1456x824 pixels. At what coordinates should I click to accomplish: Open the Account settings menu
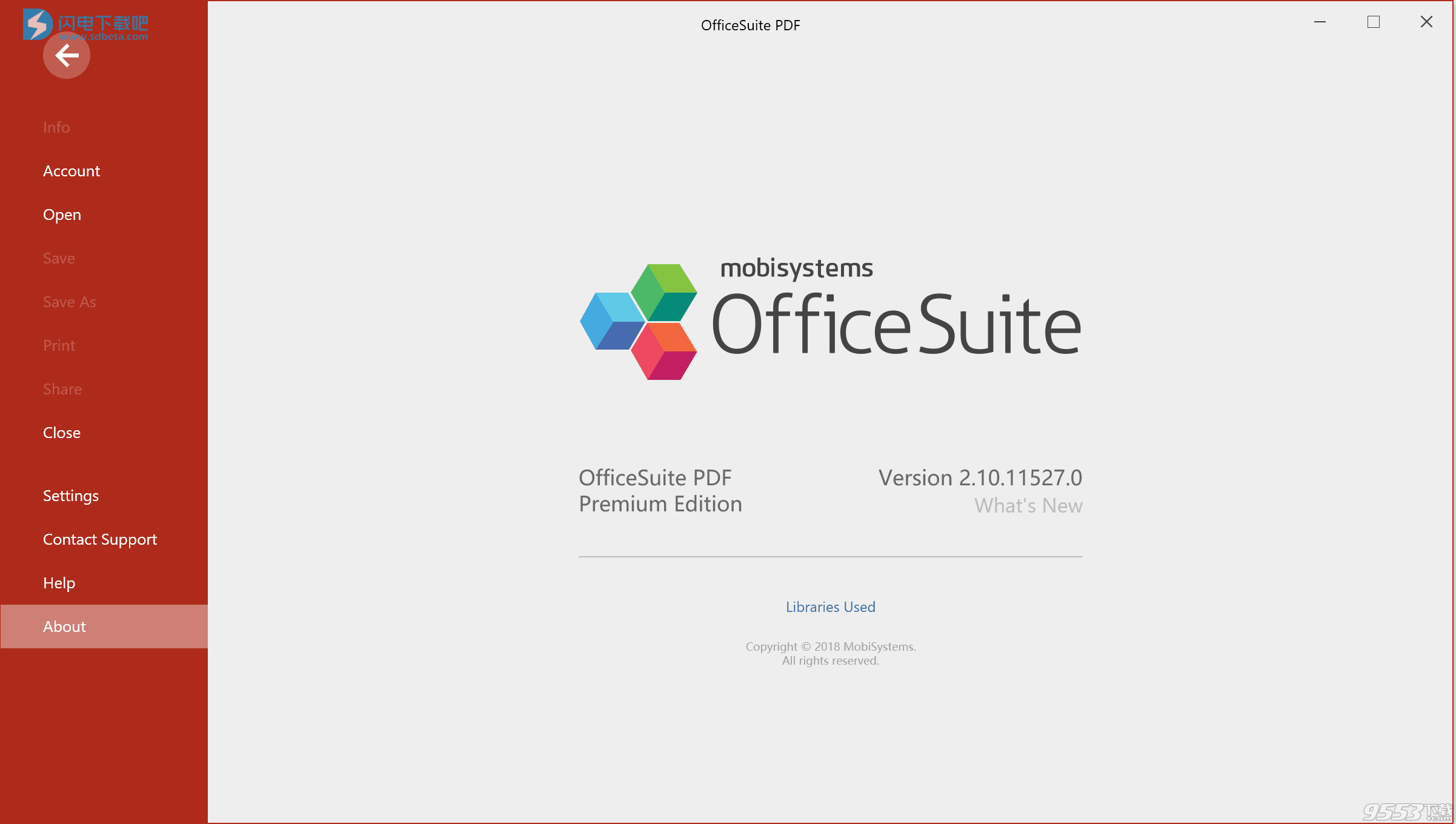click(x=72, y=170)
